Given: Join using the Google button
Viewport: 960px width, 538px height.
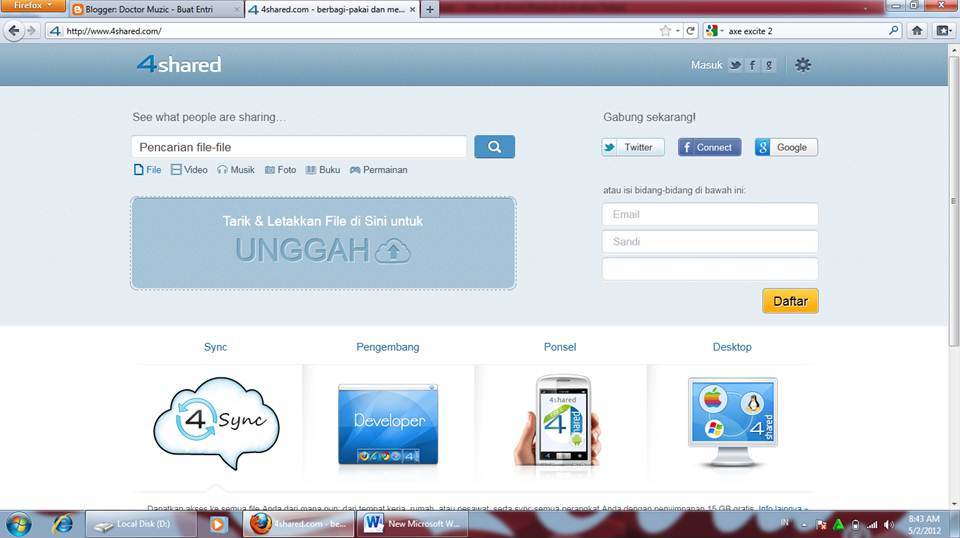Looking at the screenshot, I should (x=786, y=147).
